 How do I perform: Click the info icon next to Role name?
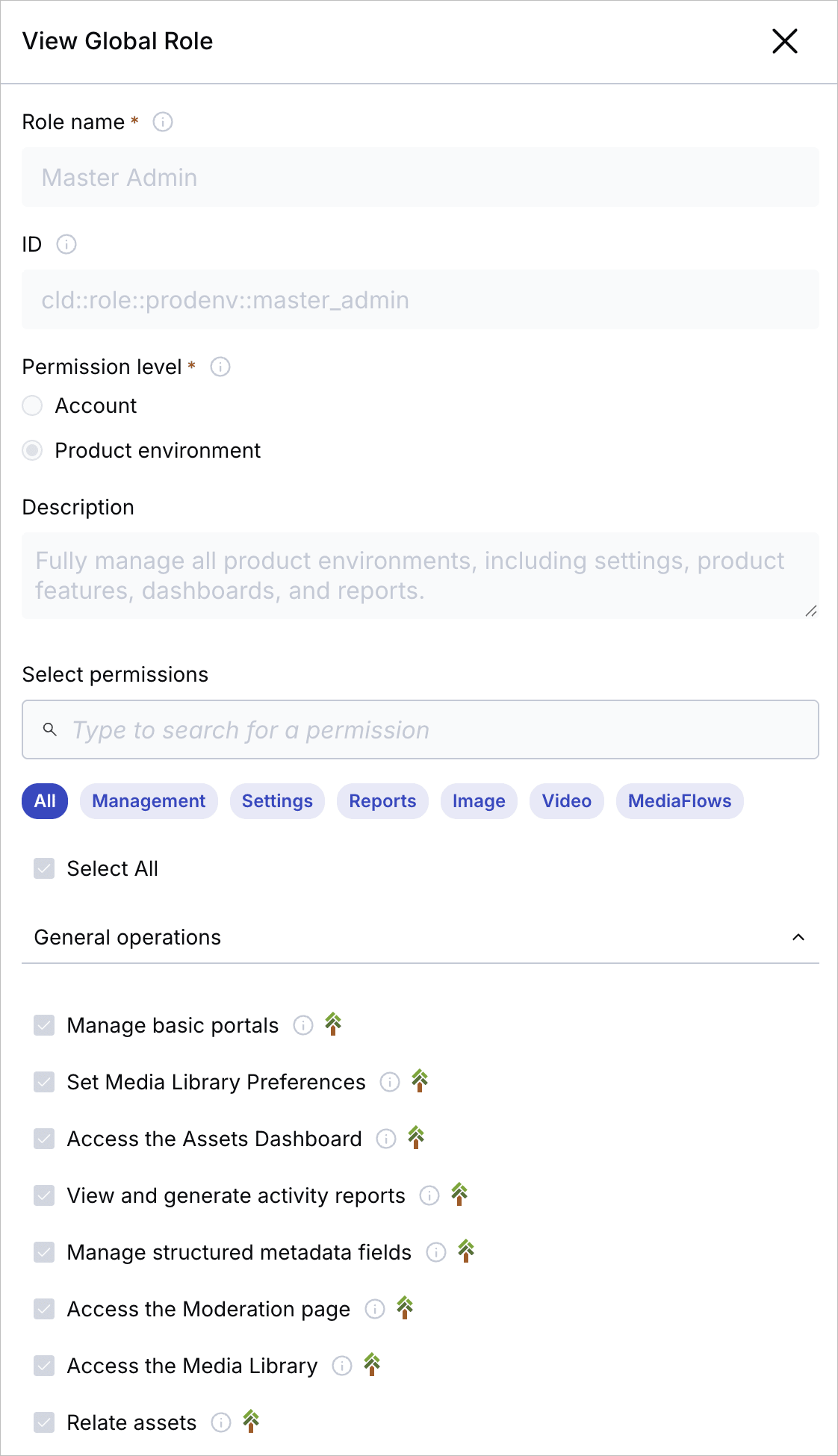[x=163, y=122]
